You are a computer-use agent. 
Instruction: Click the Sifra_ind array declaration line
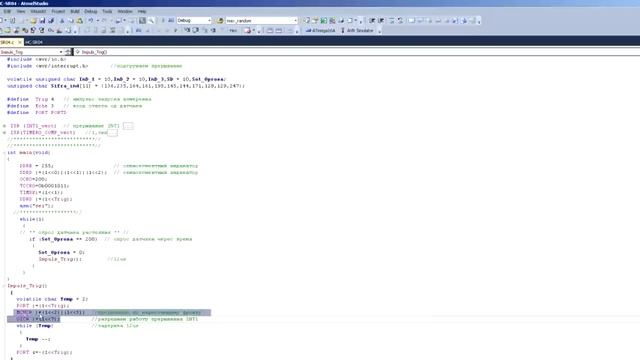[126, 86]
